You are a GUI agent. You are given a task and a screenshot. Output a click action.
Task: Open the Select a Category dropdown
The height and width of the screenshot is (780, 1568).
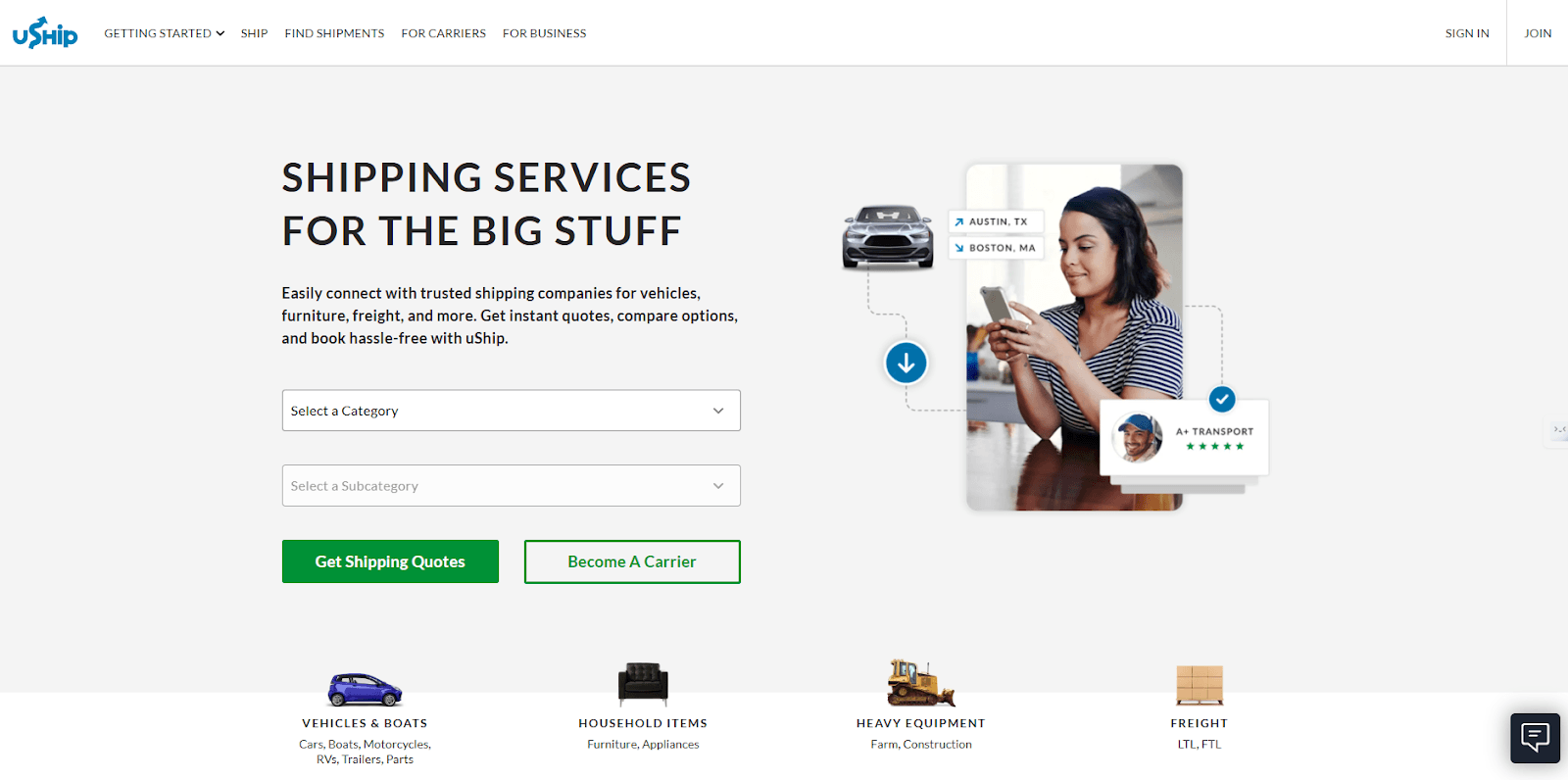[512, 411]
